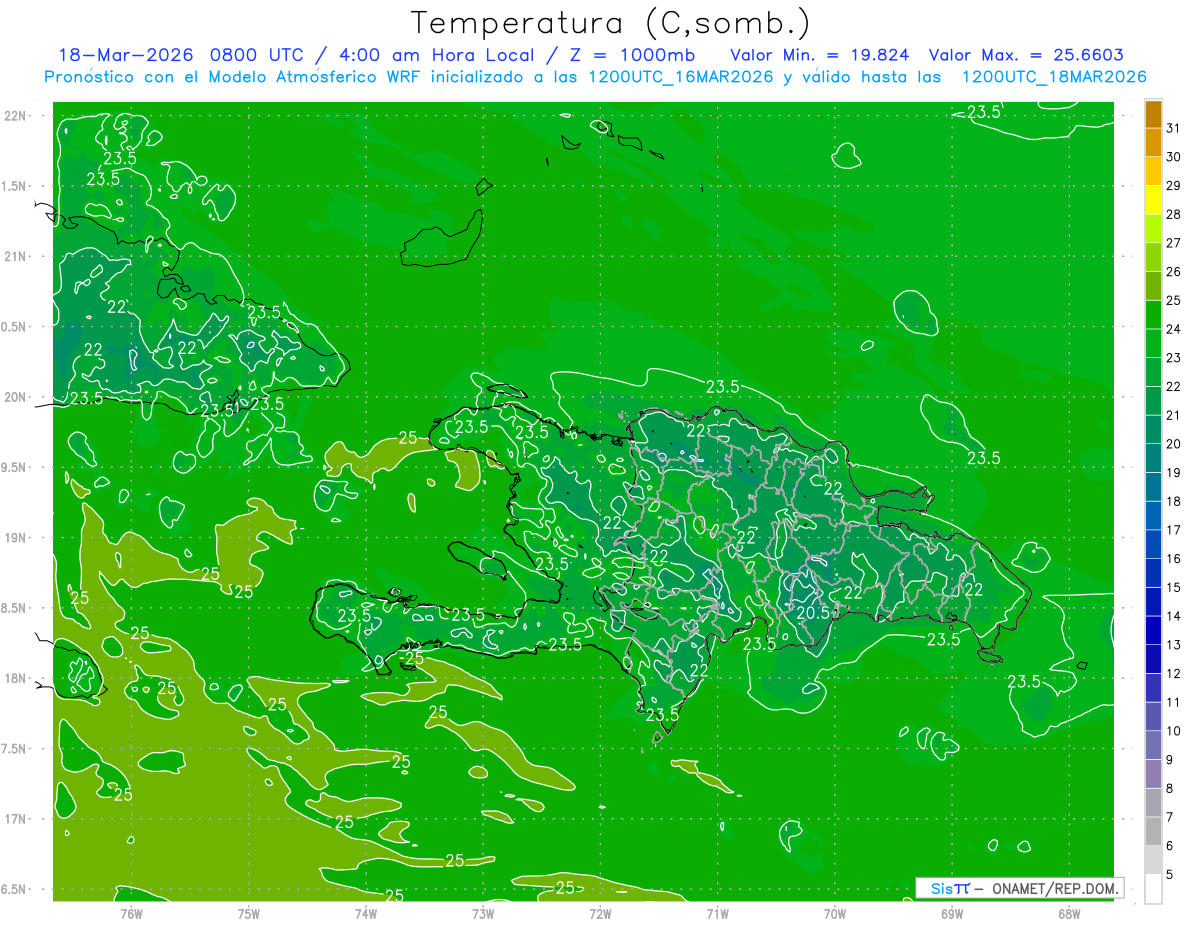This screenshot has height=927, width=1200.
Task: Click the '19N' latitude axis label
Action: coord(15,537)
